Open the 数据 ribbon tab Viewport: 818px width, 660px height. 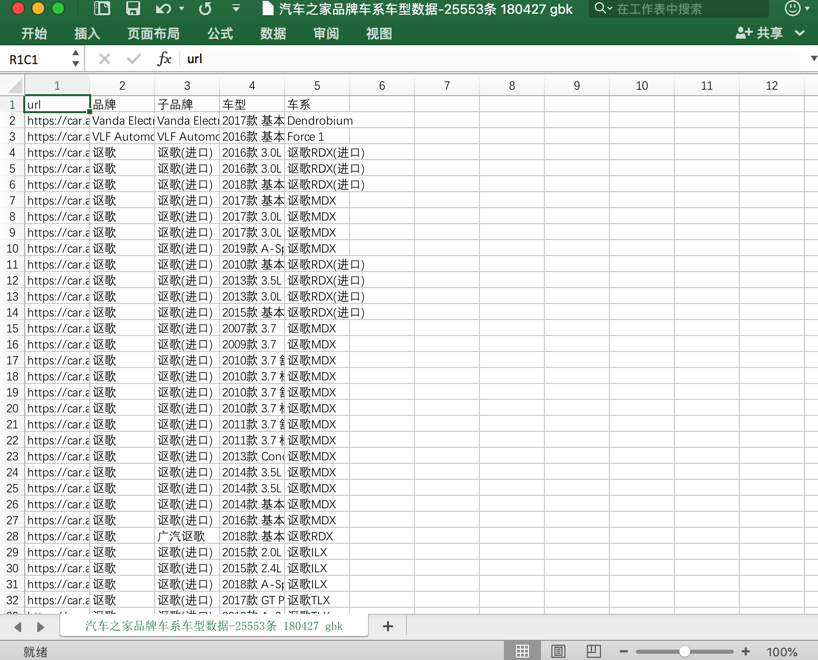coord(273,33)
